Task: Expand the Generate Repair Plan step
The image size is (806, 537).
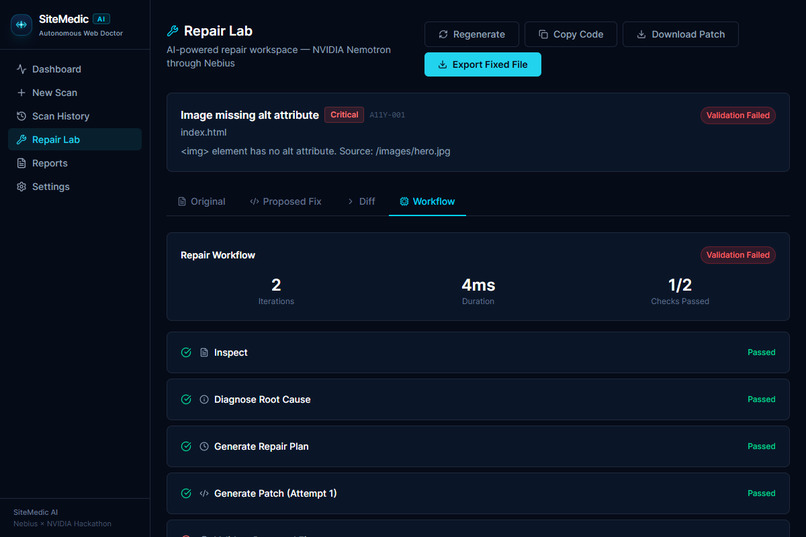Action: point(478,446)
